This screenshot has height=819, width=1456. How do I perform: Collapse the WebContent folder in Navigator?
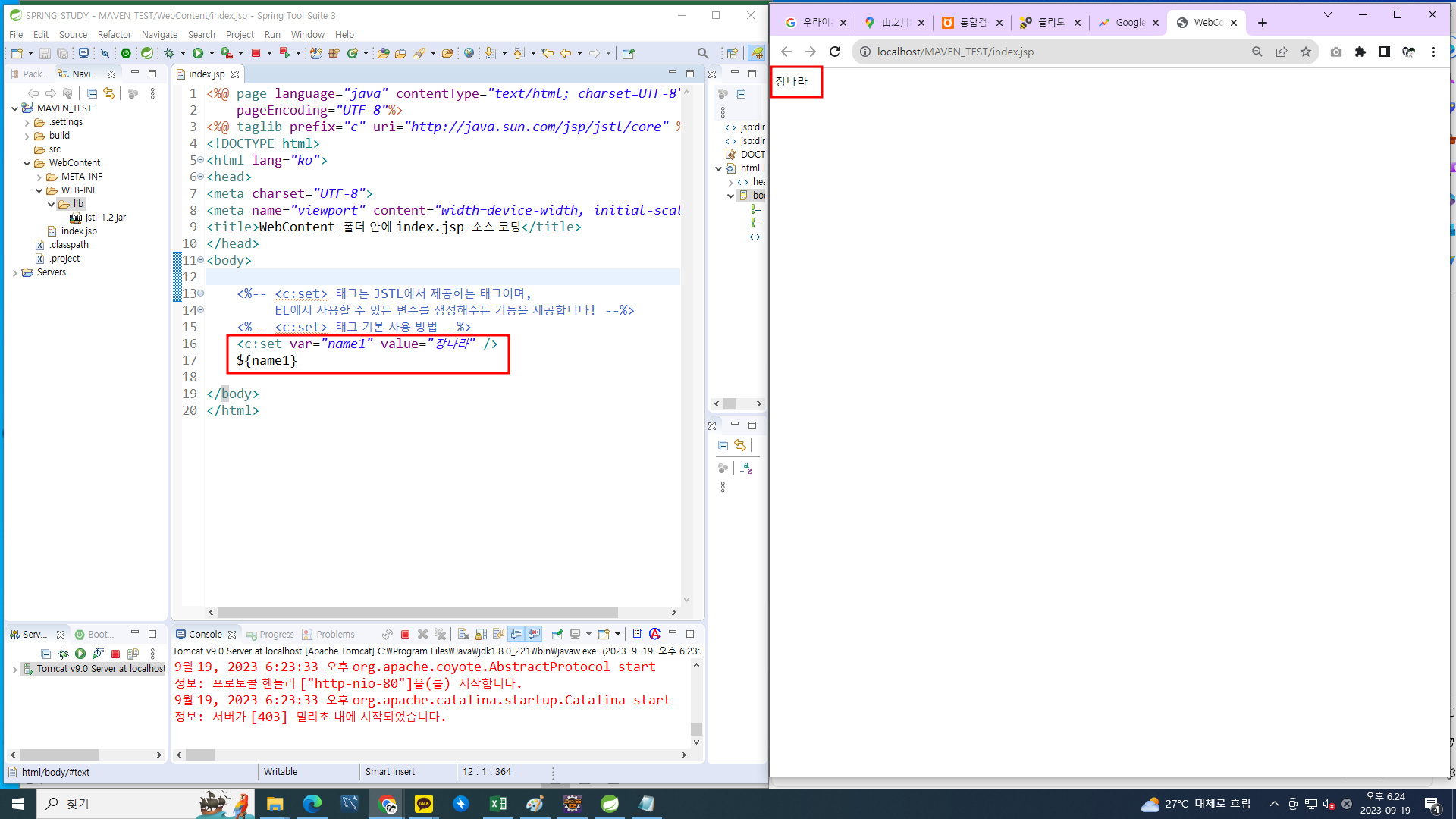pos(27,163)
